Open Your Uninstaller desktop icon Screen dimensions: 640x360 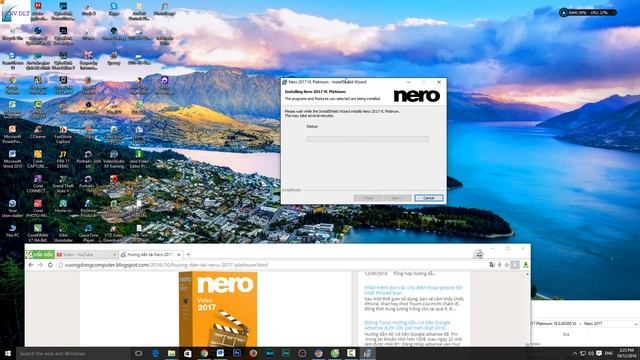point(12,208)
